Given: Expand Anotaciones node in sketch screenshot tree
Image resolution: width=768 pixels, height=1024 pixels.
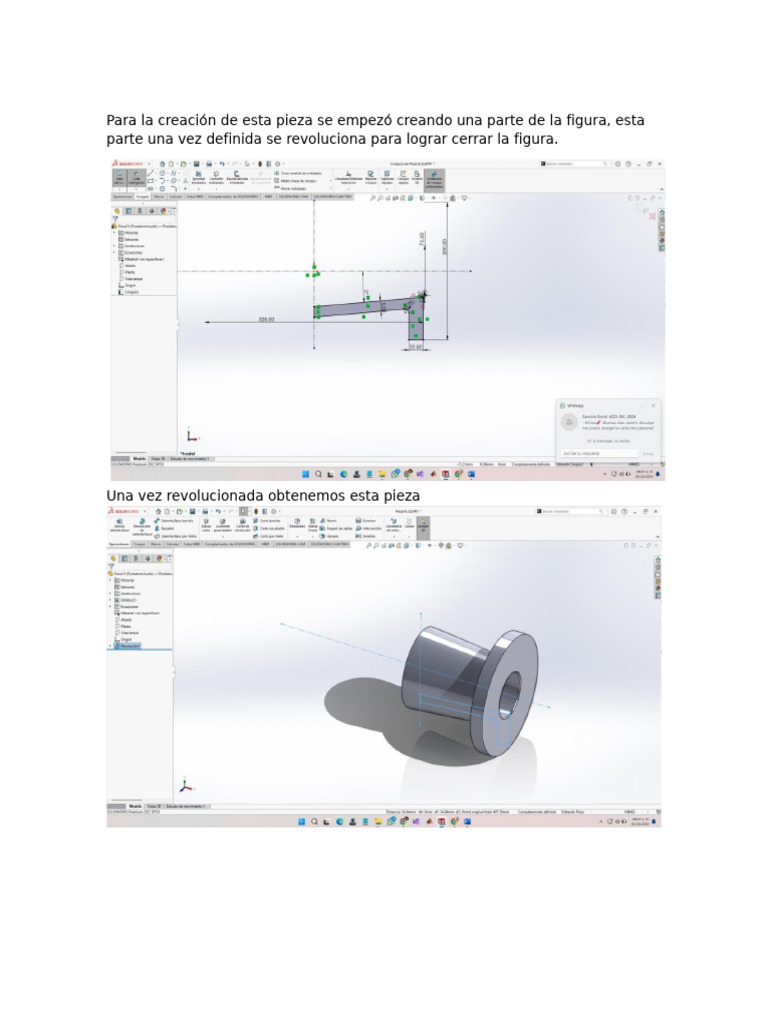Looking at the screenshot, I should pos(114,246).
